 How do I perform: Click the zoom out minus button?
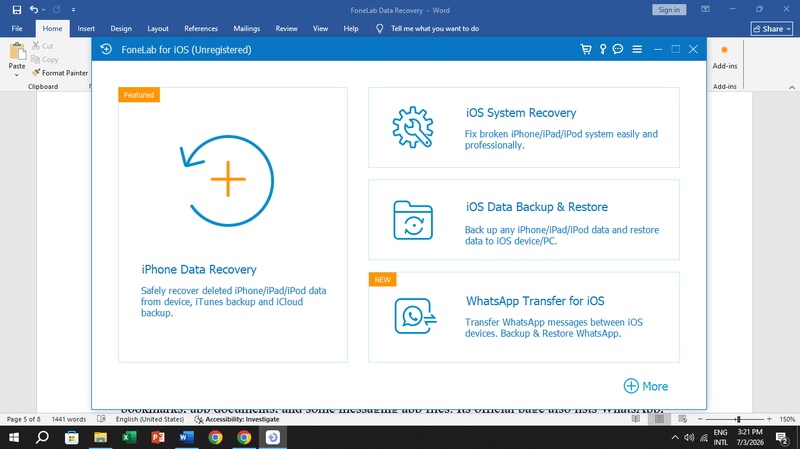[x=701, y=419]
